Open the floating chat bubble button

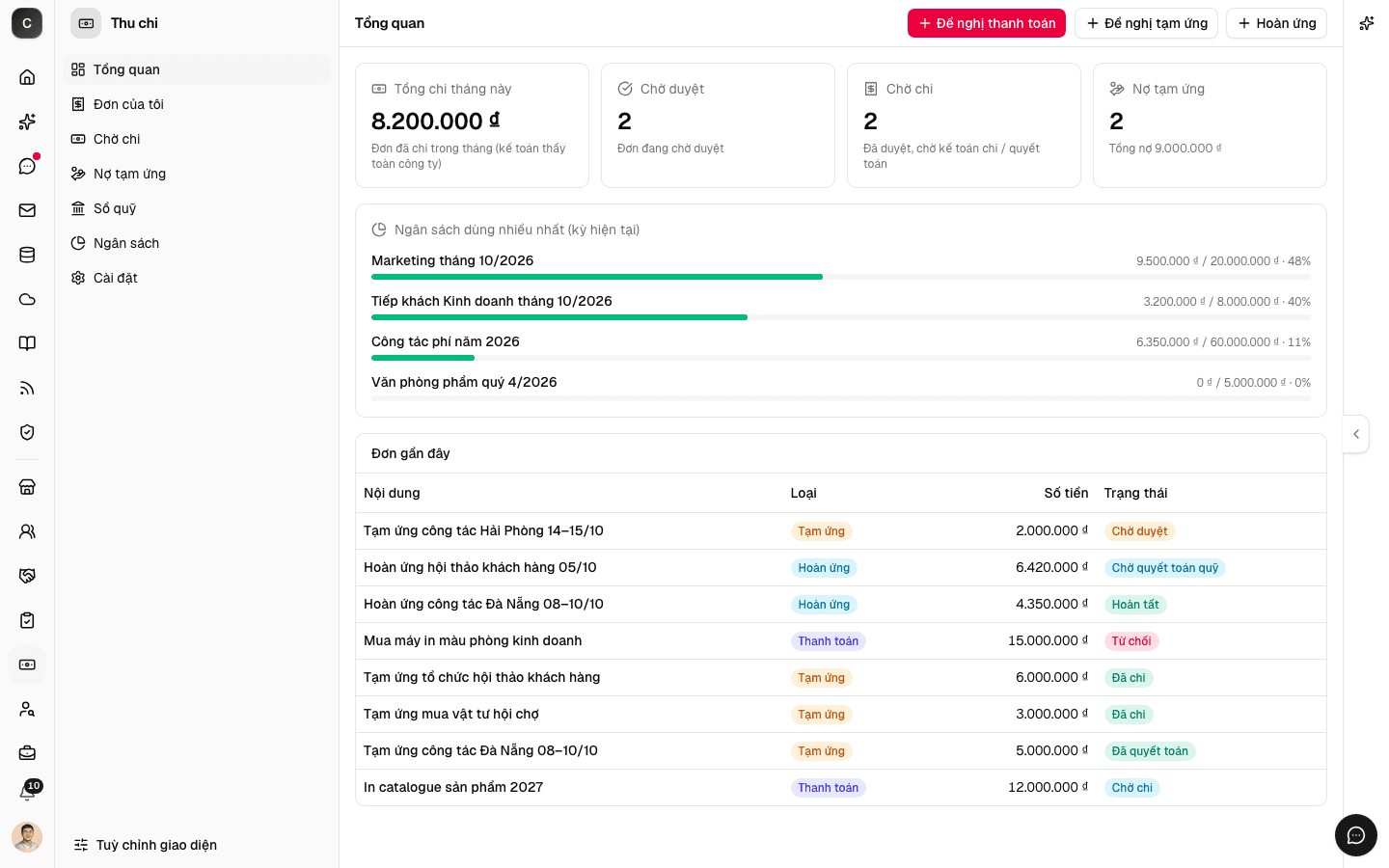pyautogui.click(x=1356, y=835)
